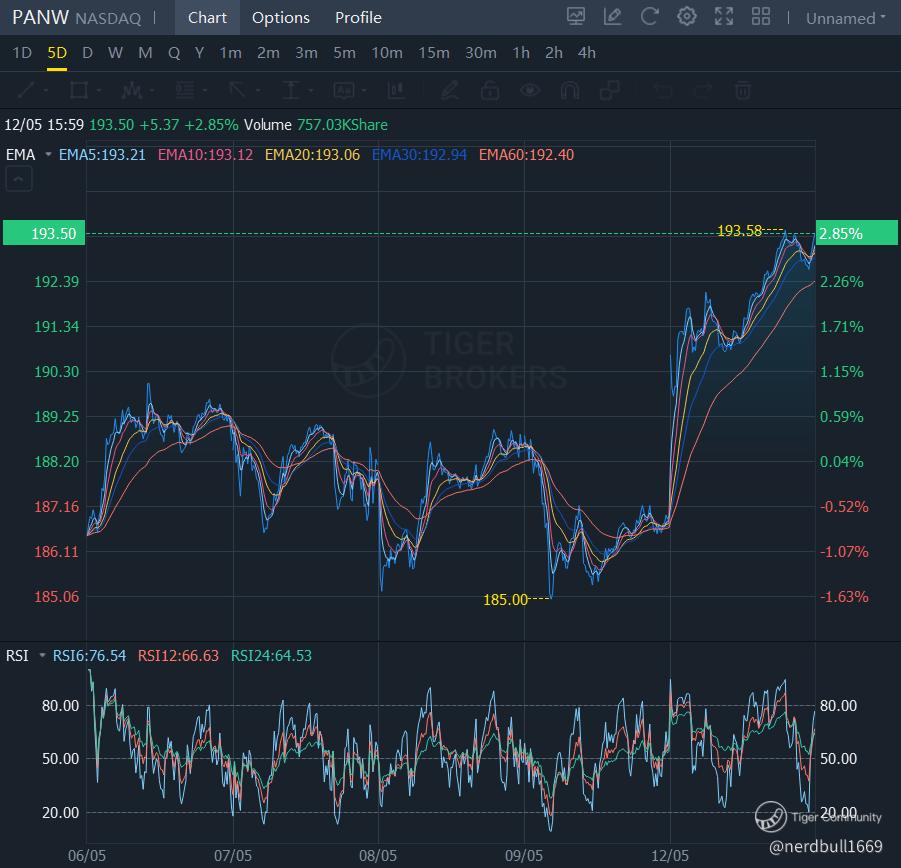Toggle the lock drawings icon
The width and height of the screenshot is (901, 868).
click(490, 90)
